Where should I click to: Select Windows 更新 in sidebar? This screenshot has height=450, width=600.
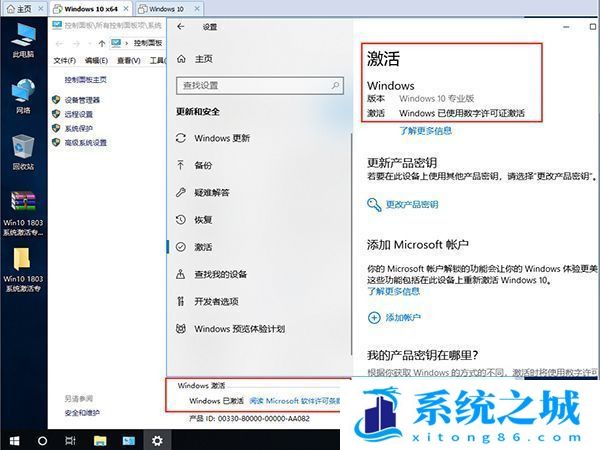click(222, 138)
